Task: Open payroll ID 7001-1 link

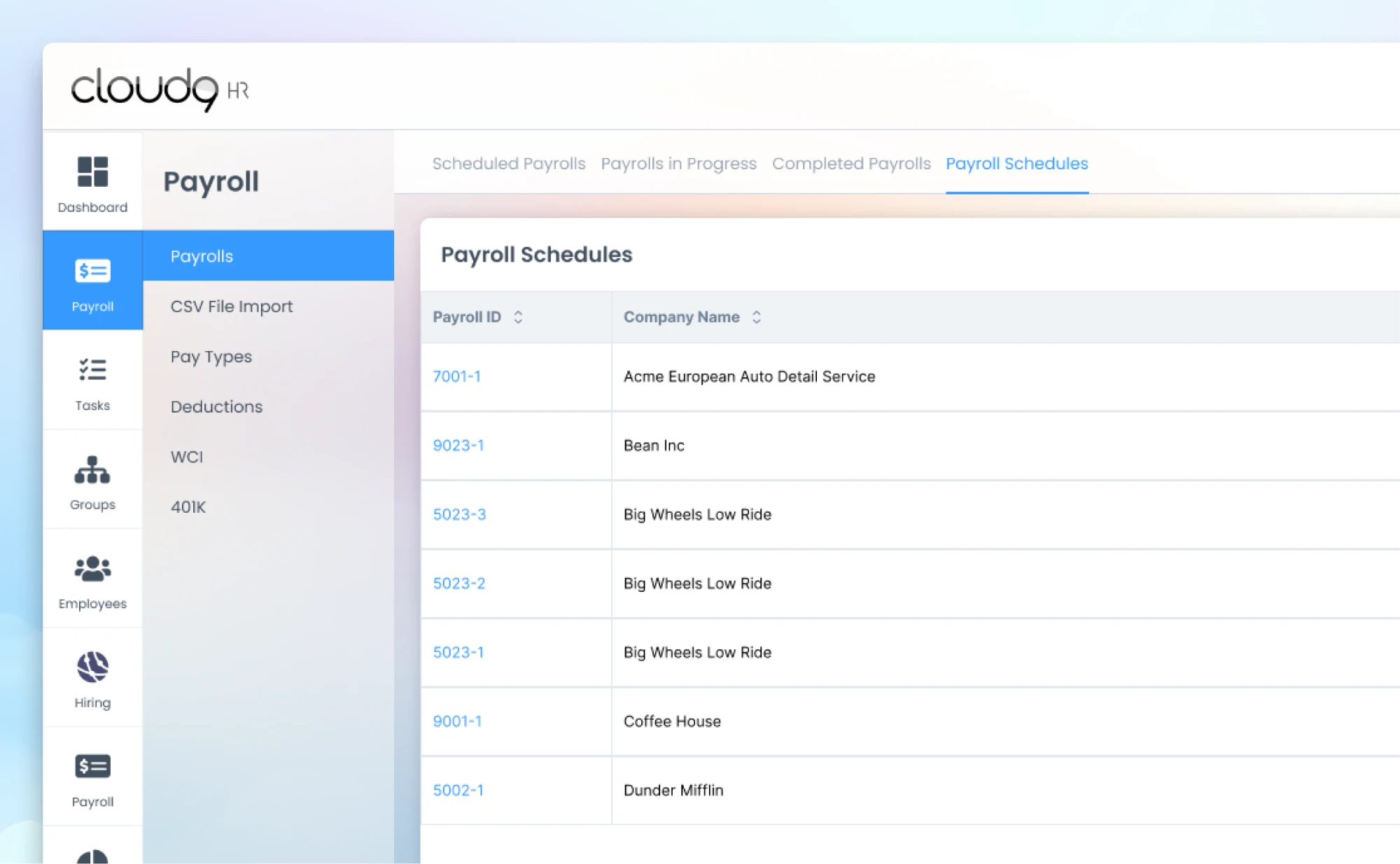Action: (x=457, y=376)
